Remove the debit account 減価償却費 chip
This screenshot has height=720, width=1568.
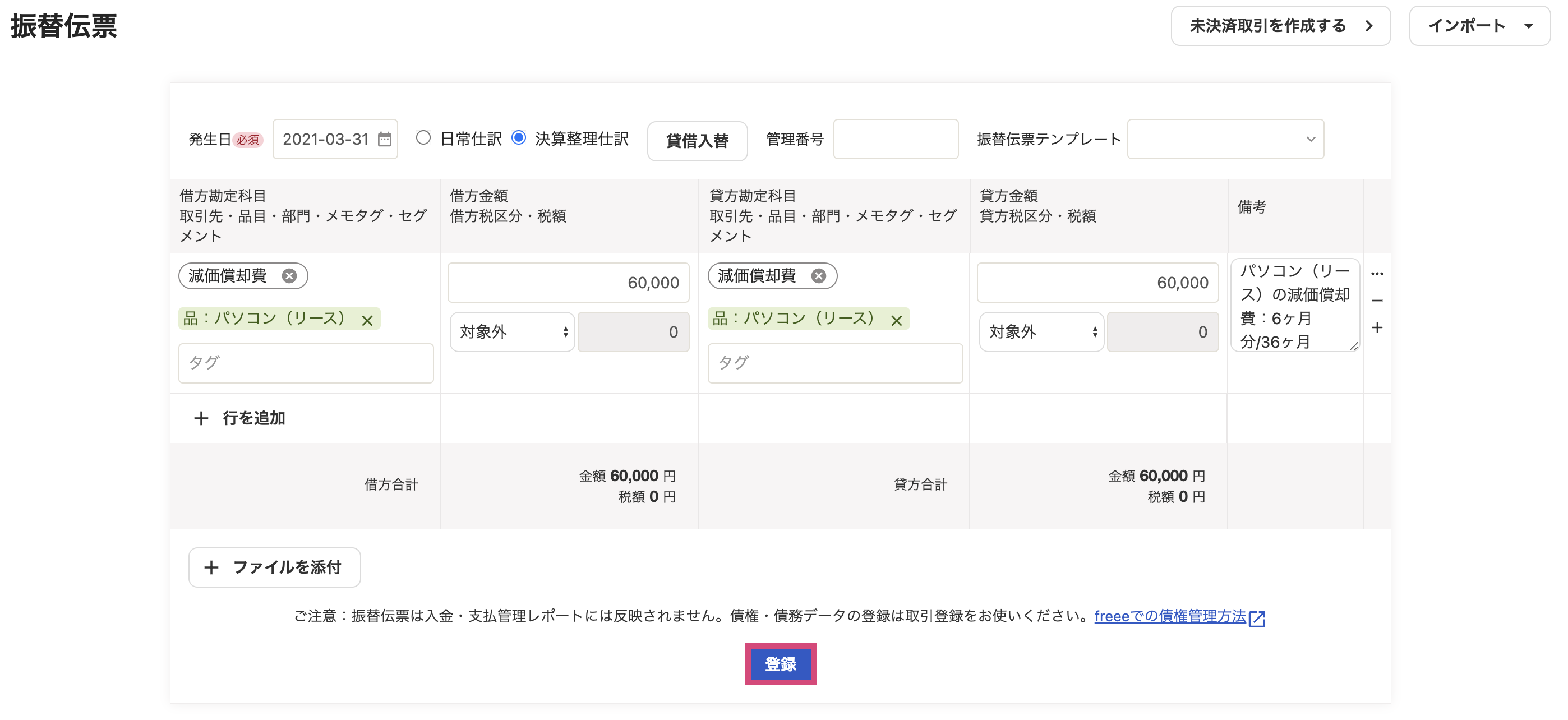point(289,276)
